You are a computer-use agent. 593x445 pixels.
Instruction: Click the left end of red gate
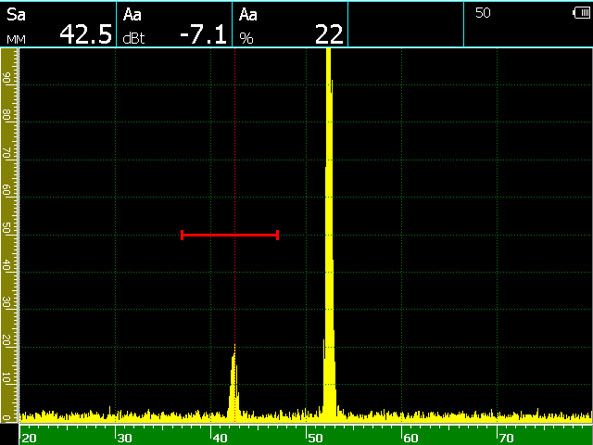click(x=182, y=235)
